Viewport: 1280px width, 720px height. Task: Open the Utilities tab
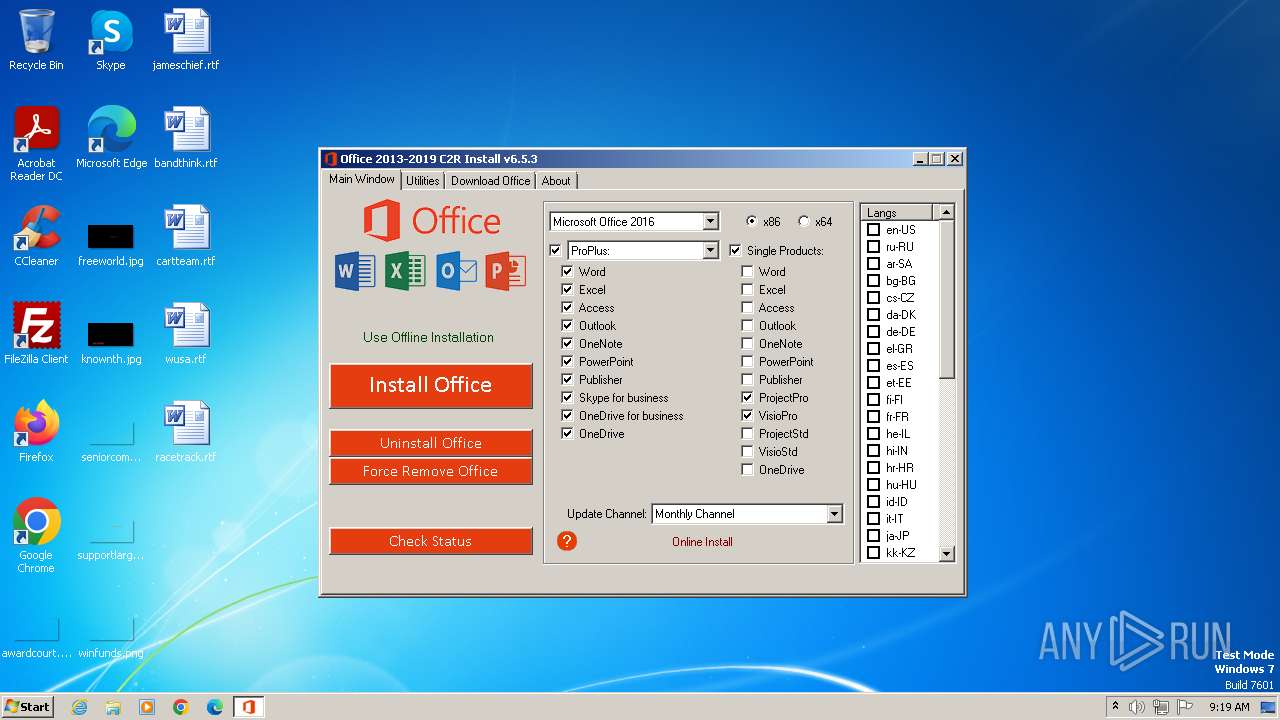[423, 181]
